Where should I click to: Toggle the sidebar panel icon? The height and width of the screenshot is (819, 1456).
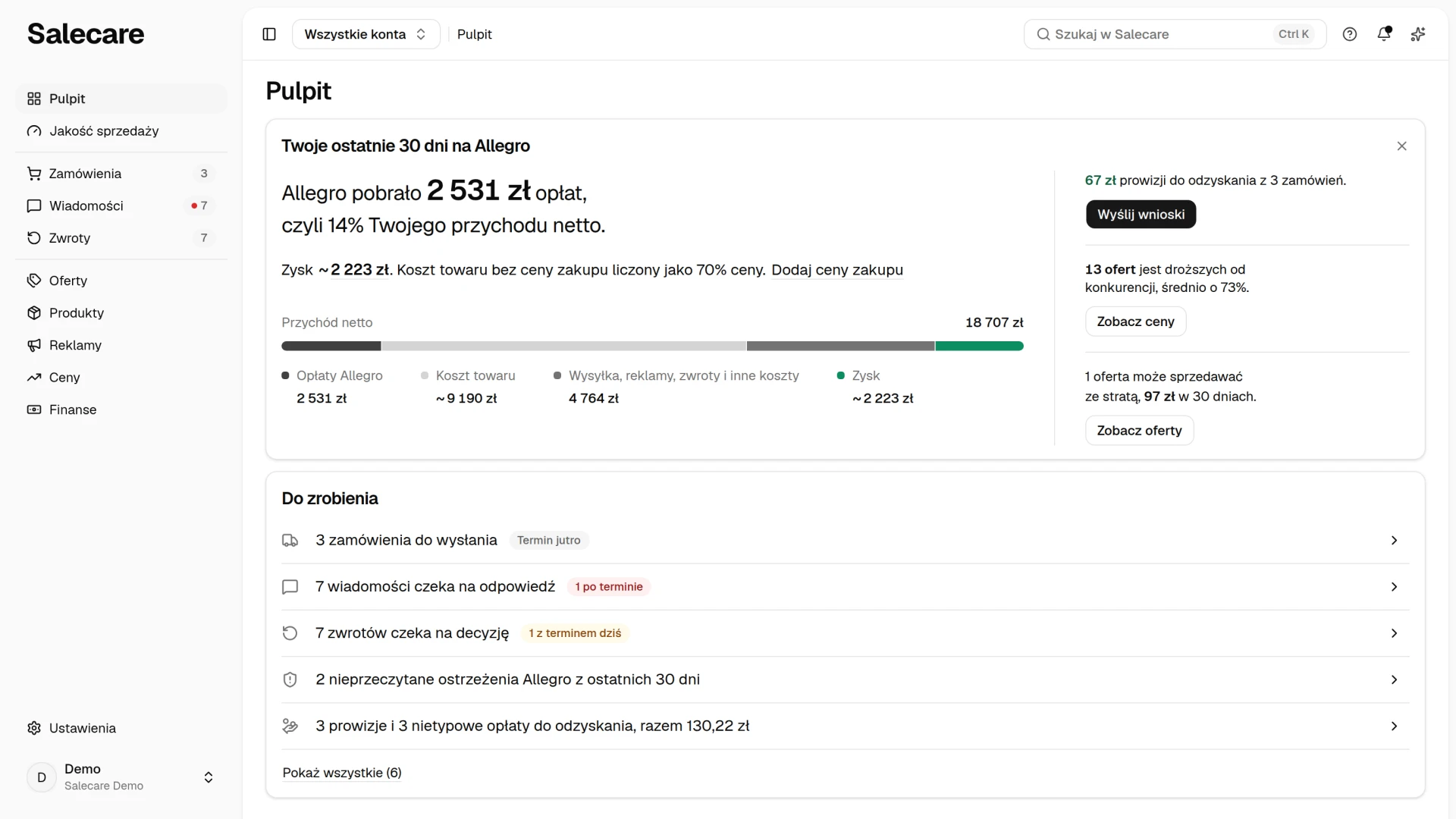tap(269, 34)
